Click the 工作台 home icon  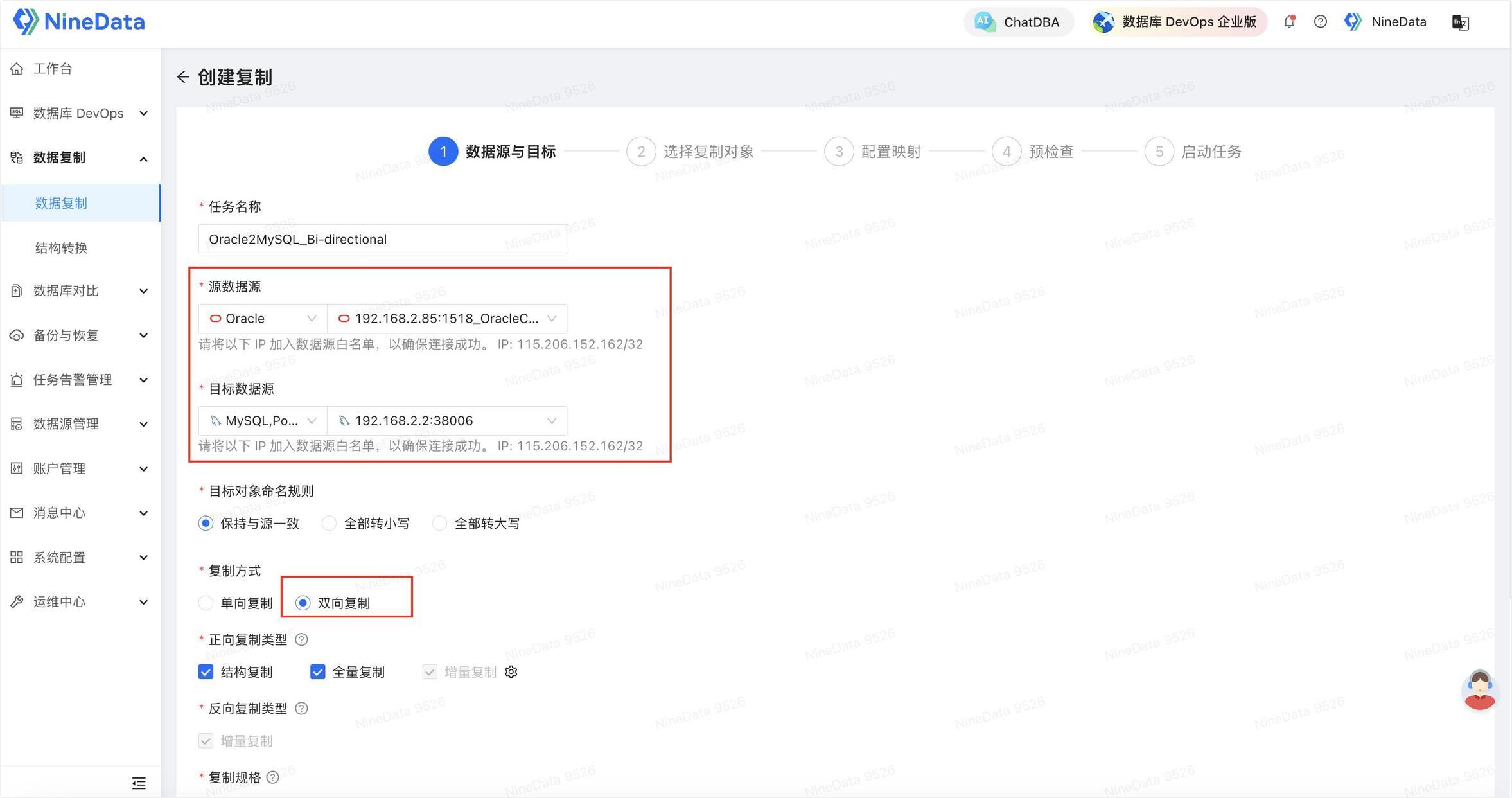coord(17,69)
